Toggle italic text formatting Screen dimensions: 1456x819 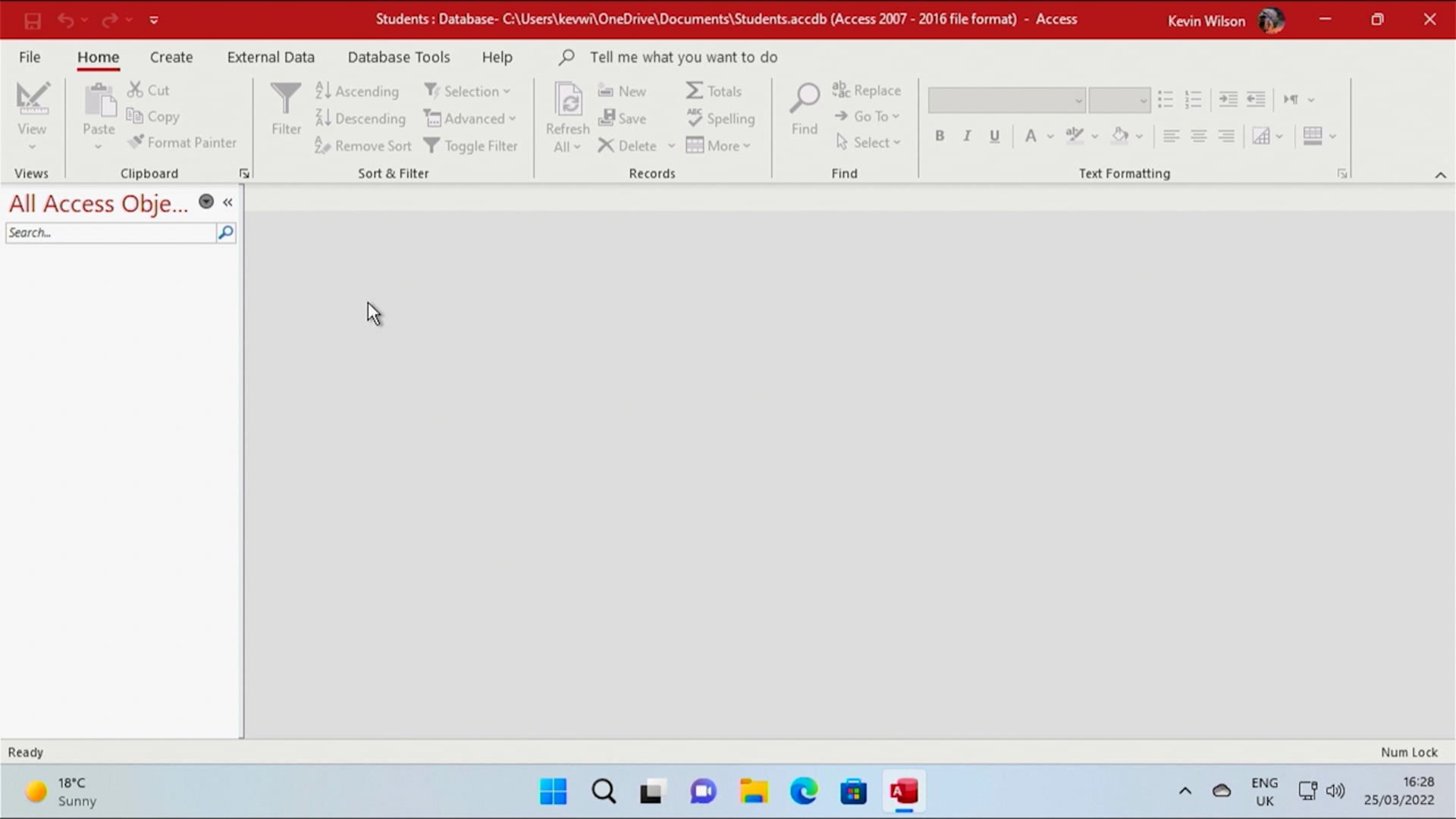(967, 136)
